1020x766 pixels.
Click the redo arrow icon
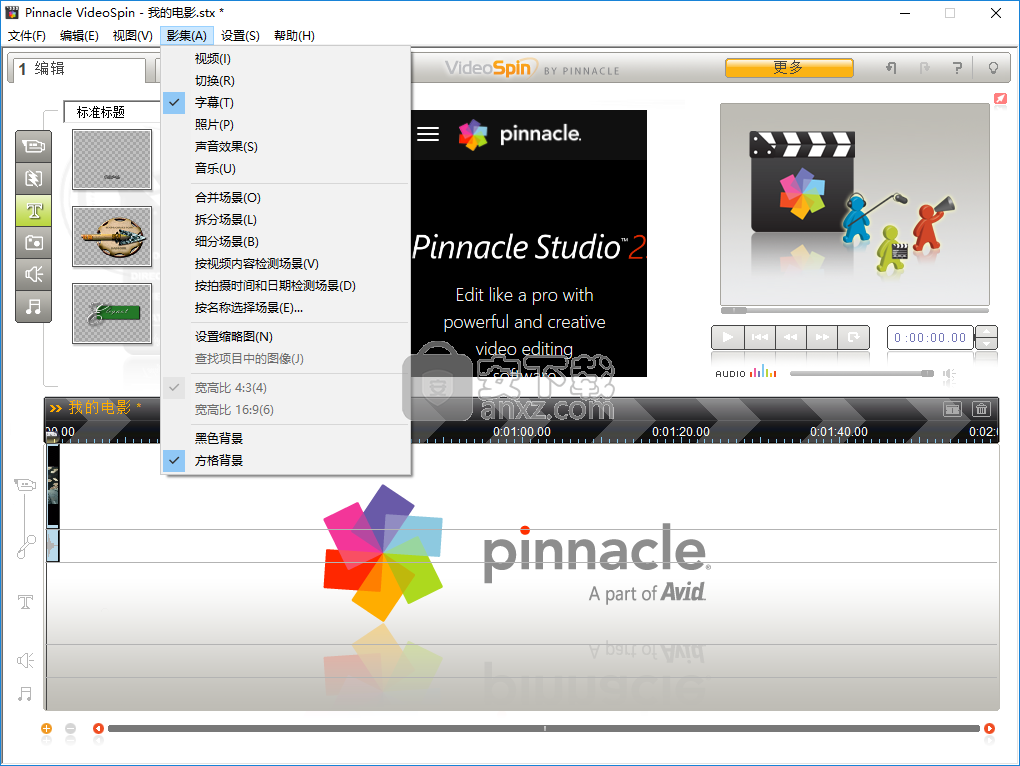[x=924, y=68]
